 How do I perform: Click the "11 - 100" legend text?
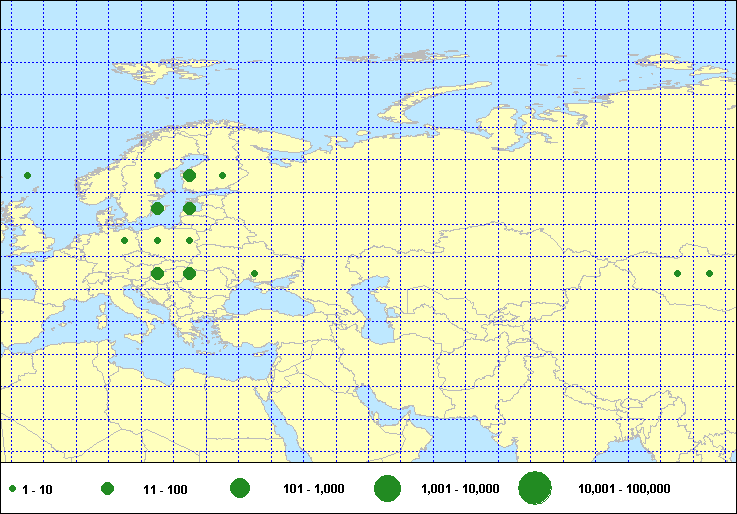(165, 490)
